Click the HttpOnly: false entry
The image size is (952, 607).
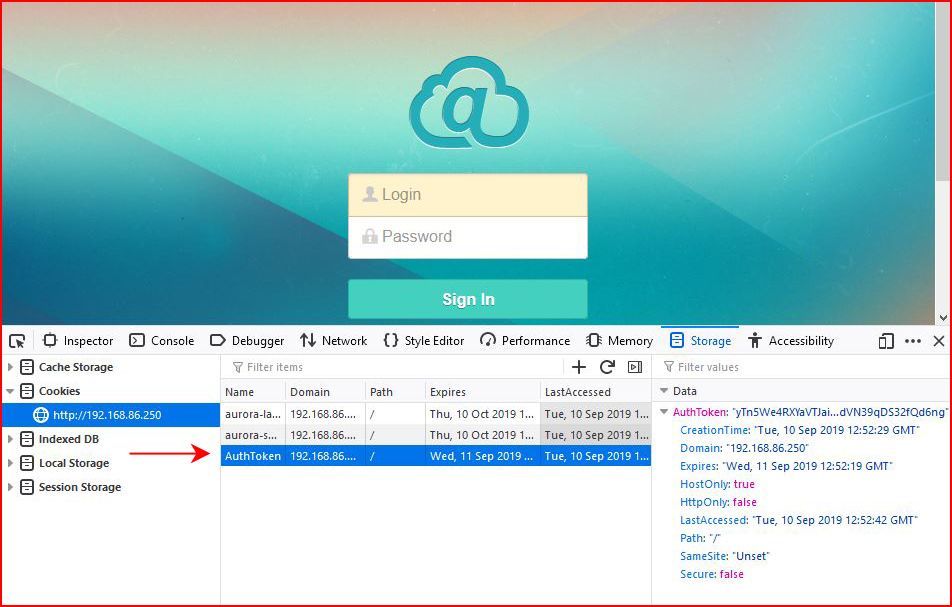click(718, 502)
